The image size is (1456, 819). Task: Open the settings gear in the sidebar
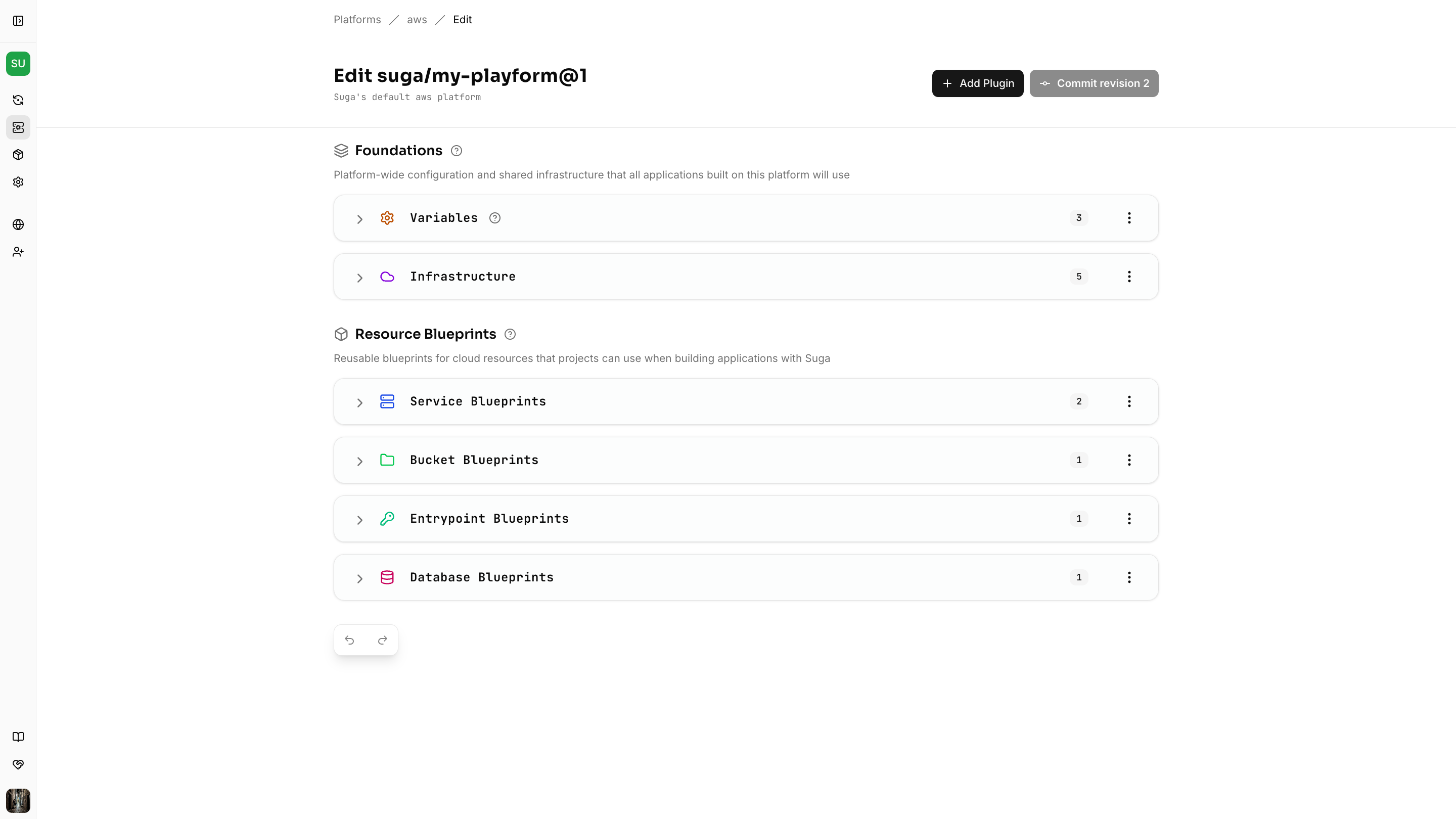click(x=18, y=181)
